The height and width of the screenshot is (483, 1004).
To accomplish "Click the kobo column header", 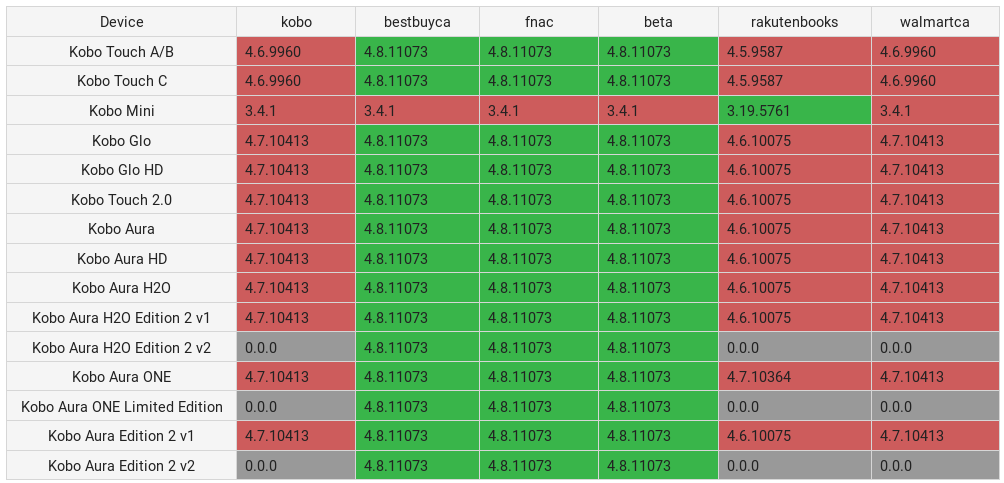I will (296, 22).
